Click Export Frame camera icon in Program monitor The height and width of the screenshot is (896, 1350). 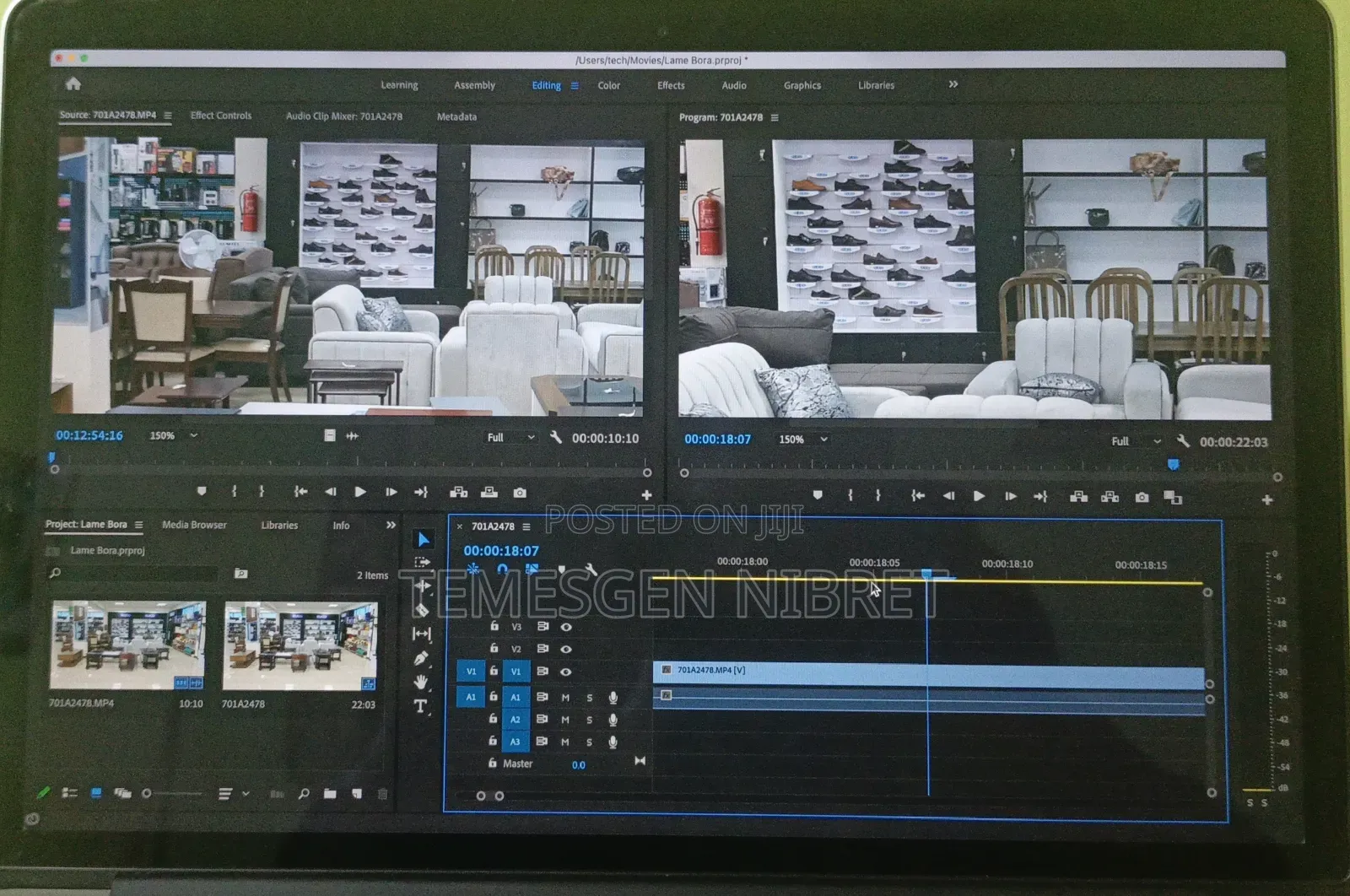(x=1142, y=497)
